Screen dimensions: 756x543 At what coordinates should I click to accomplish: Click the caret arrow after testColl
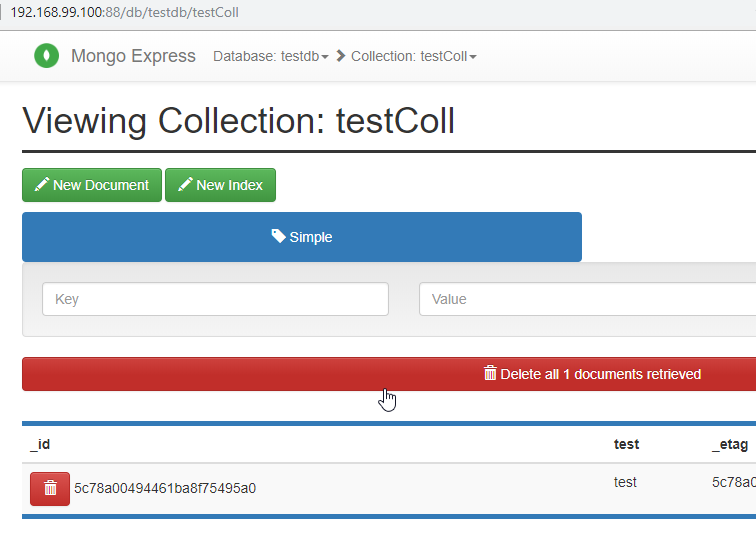[473, 57]
